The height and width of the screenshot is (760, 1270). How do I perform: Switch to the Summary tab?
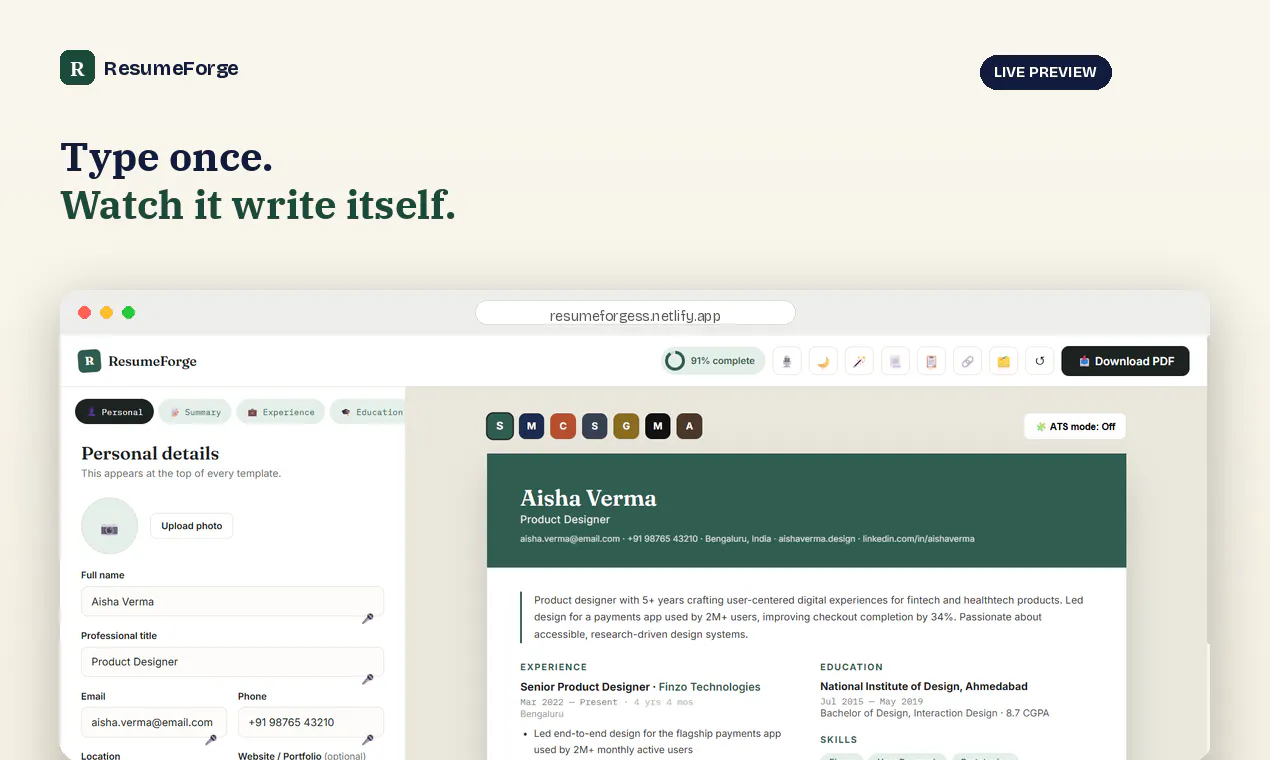click(x=195, y=412)
